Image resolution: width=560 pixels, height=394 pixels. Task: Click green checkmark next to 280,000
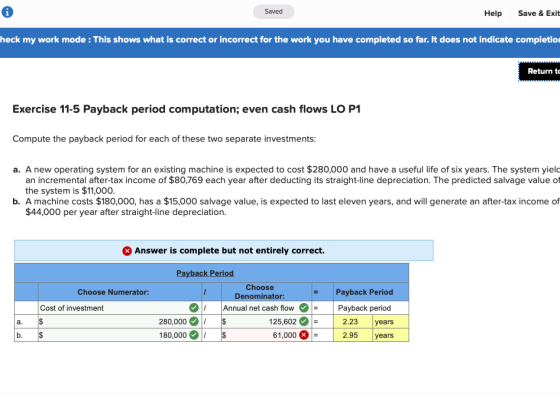pyautogui.click(x=194, y=321)
